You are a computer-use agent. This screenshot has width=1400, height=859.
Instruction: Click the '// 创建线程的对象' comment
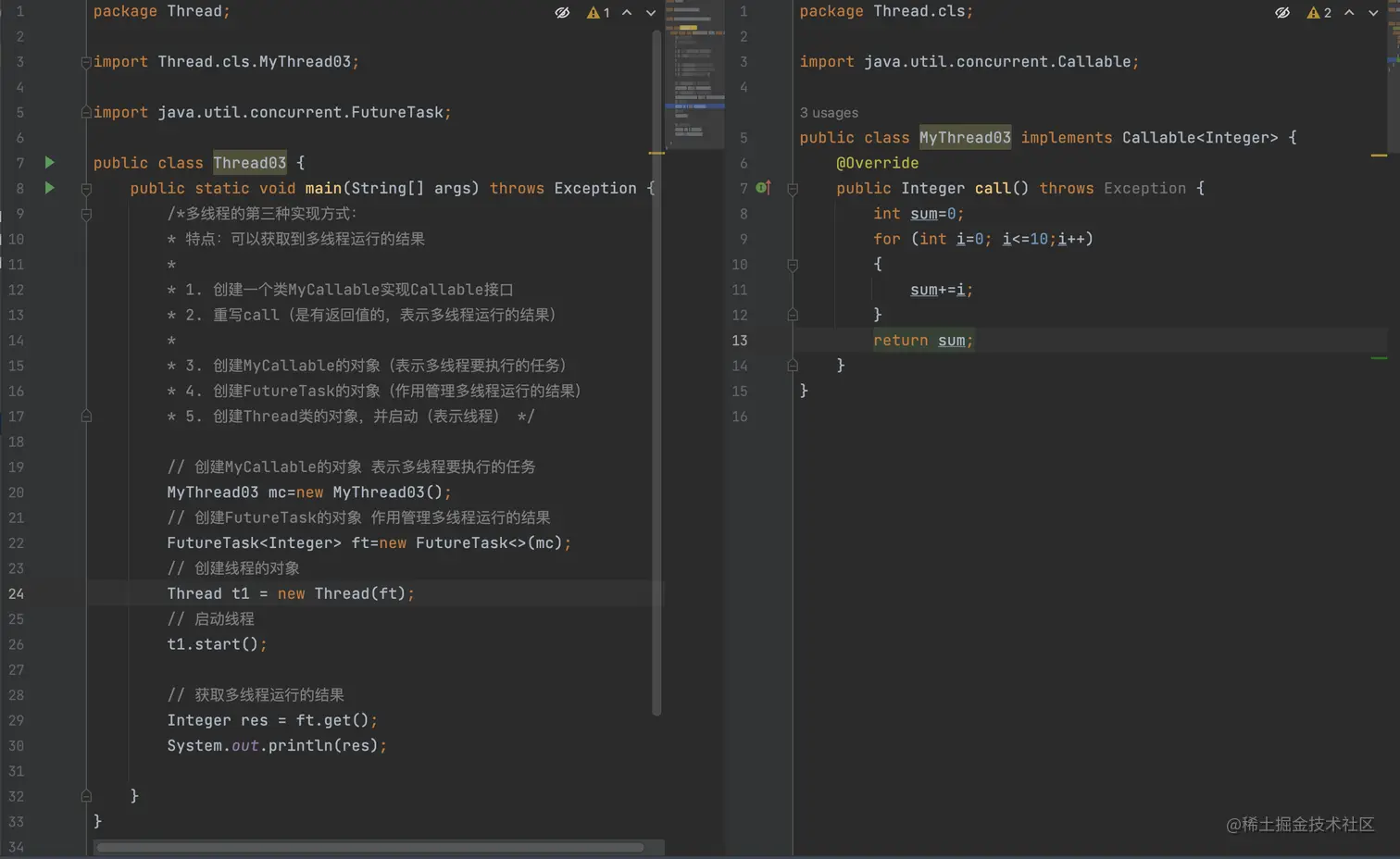pos(233,568)
